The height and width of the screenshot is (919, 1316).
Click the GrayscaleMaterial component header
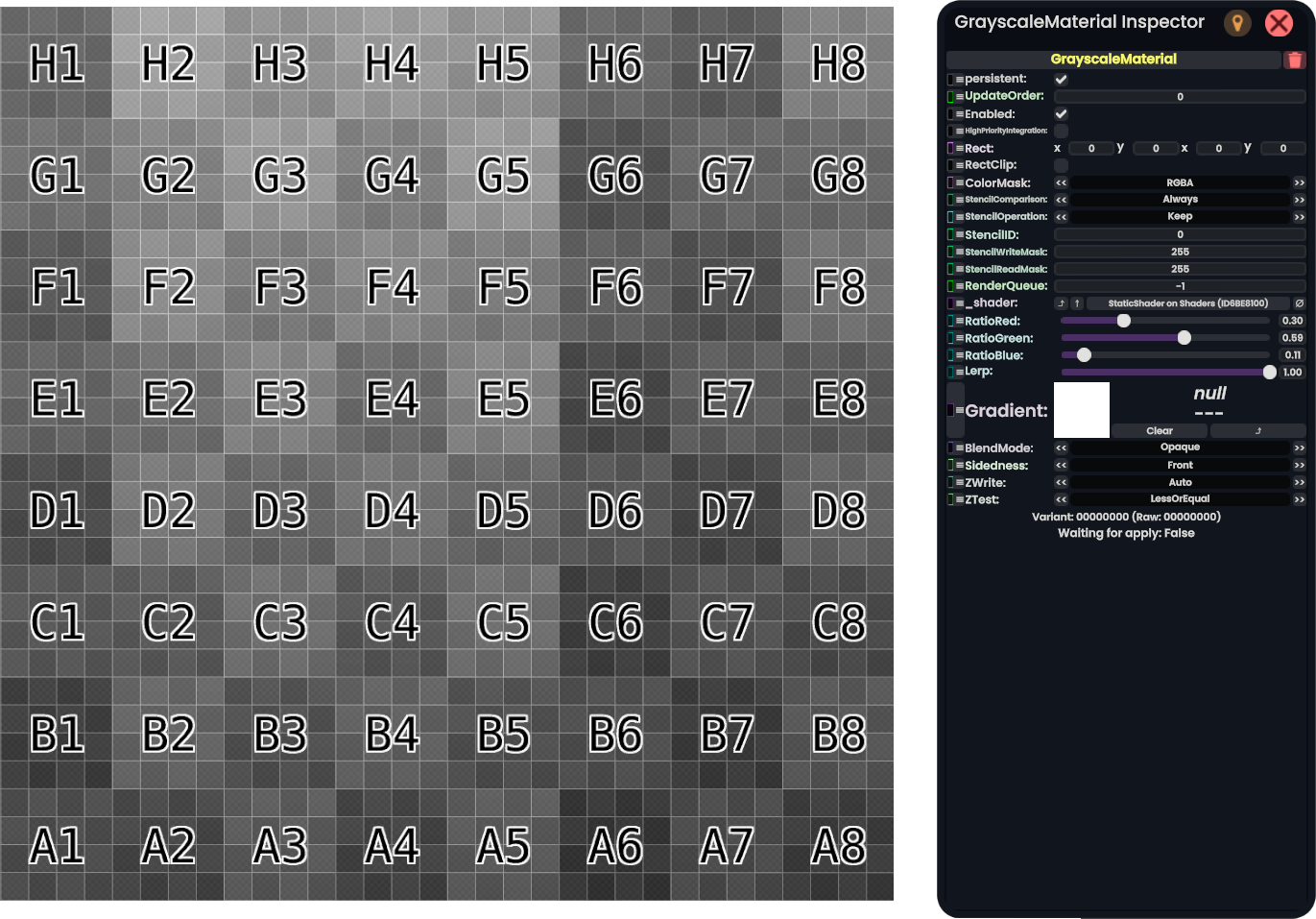tap(1113, 60)
